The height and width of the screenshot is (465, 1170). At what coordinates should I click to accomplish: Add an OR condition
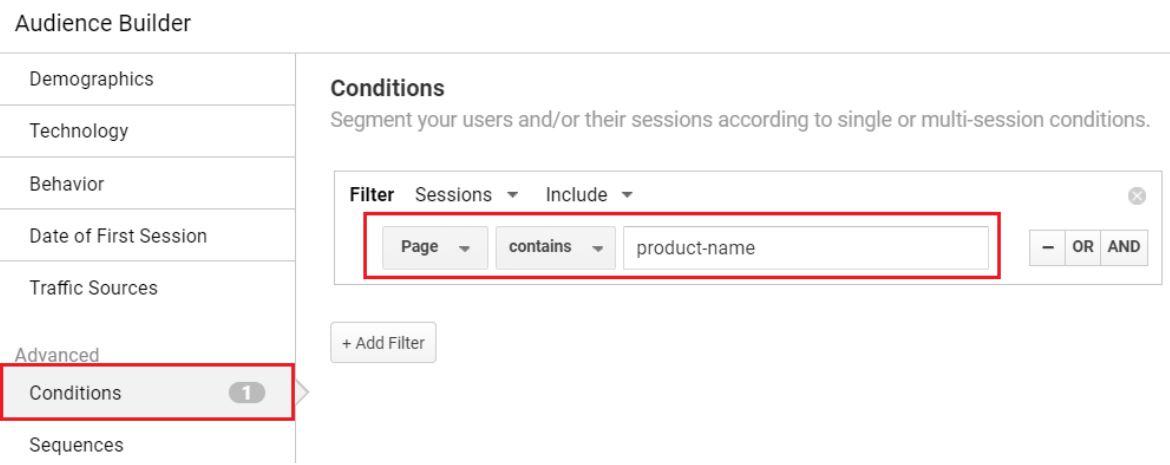(1083, 248)
